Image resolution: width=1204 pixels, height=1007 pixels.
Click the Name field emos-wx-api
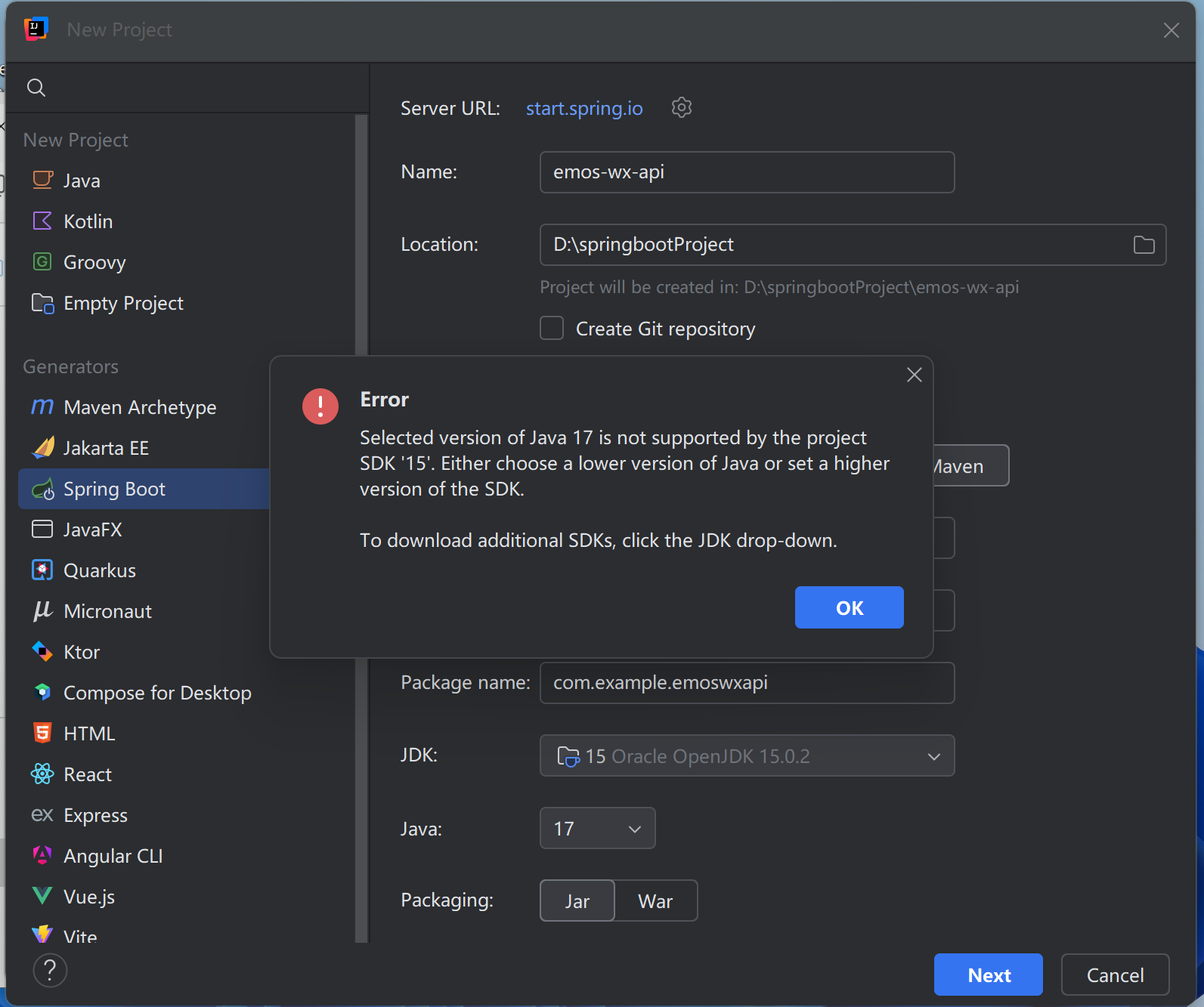[747, 172]
